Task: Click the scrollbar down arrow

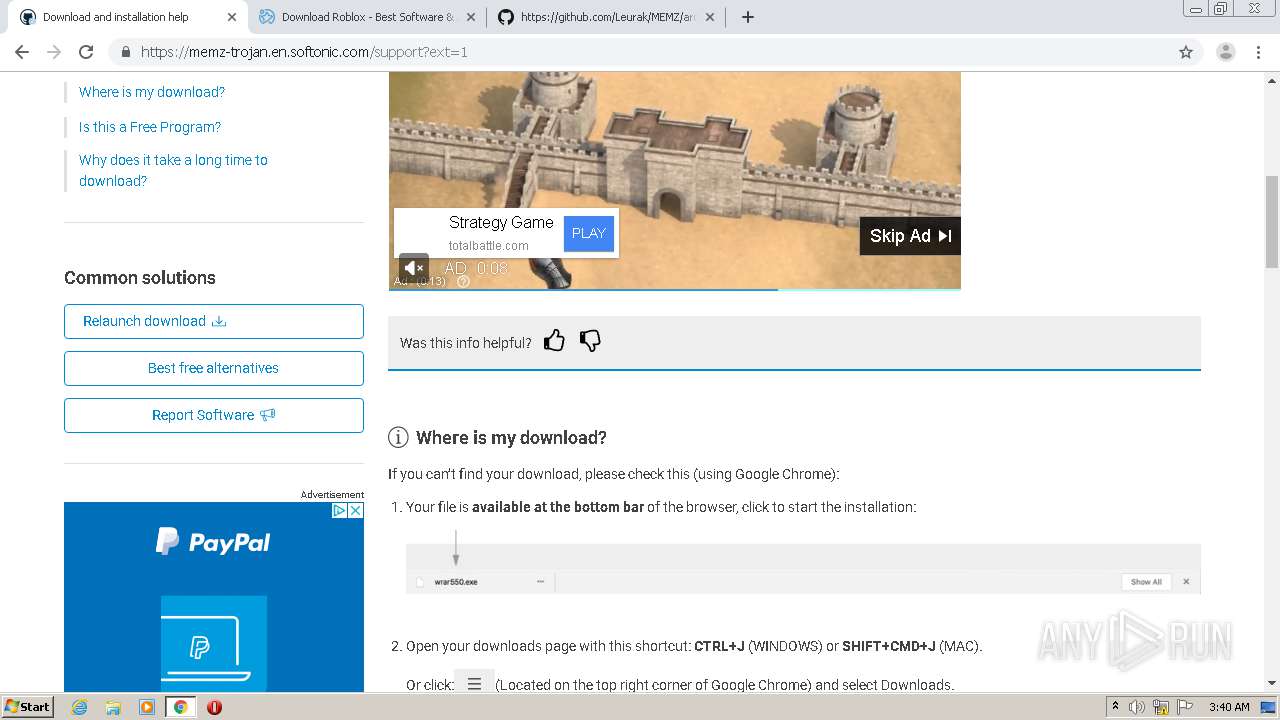Action: click(x=1272, y=683)
